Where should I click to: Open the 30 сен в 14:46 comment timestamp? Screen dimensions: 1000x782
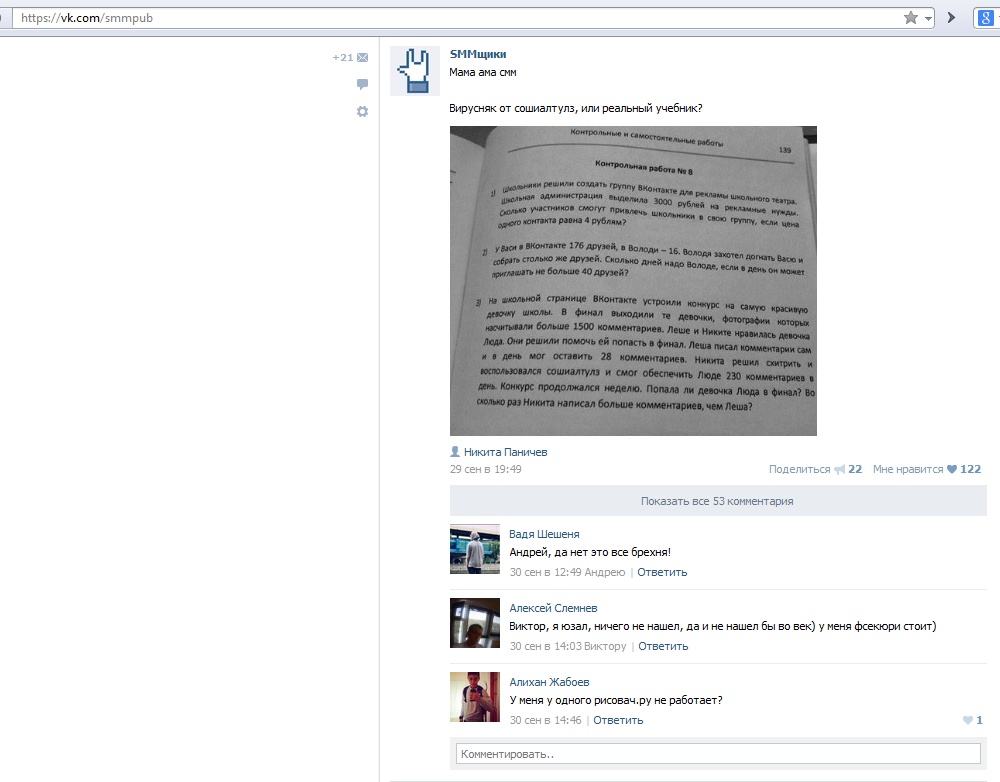[x=545, y=720]
